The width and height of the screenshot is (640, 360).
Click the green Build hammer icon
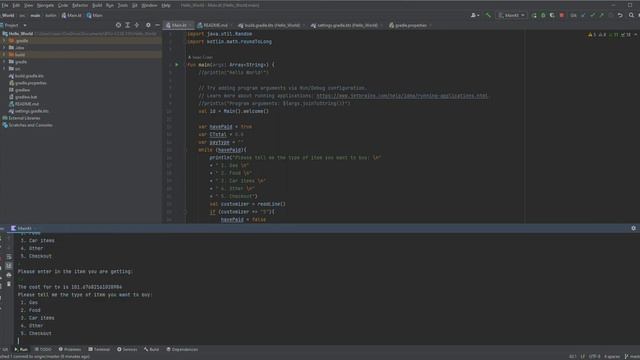[x=488, y=15]
